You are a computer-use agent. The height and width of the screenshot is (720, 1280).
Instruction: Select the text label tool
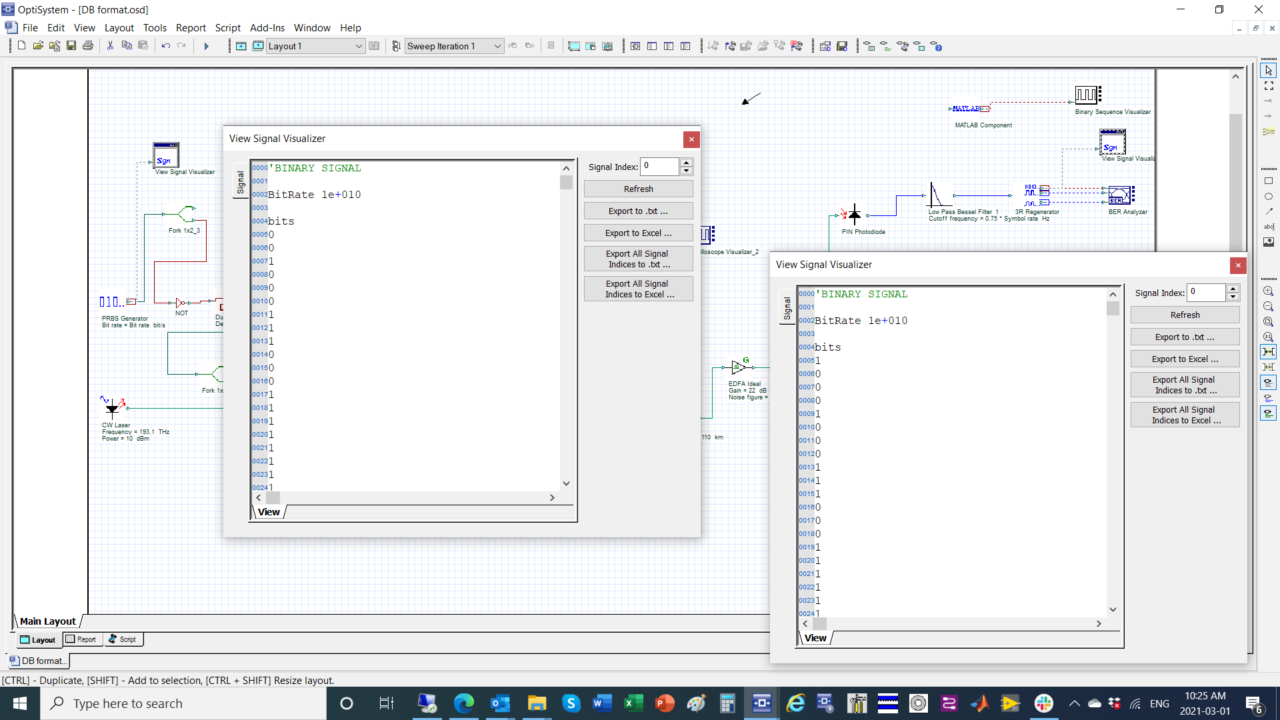(x=1268, y=226)
